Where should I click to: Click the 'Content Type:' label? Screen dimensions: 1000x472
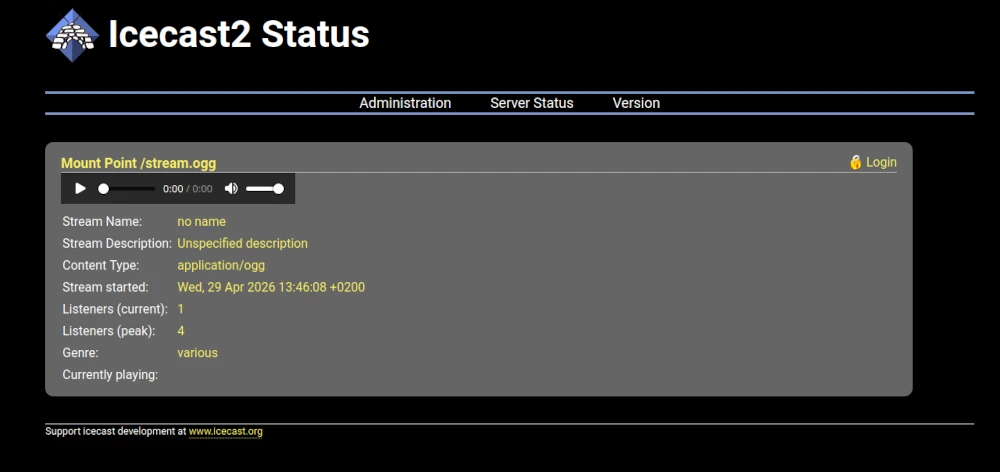tap(101, 265)
